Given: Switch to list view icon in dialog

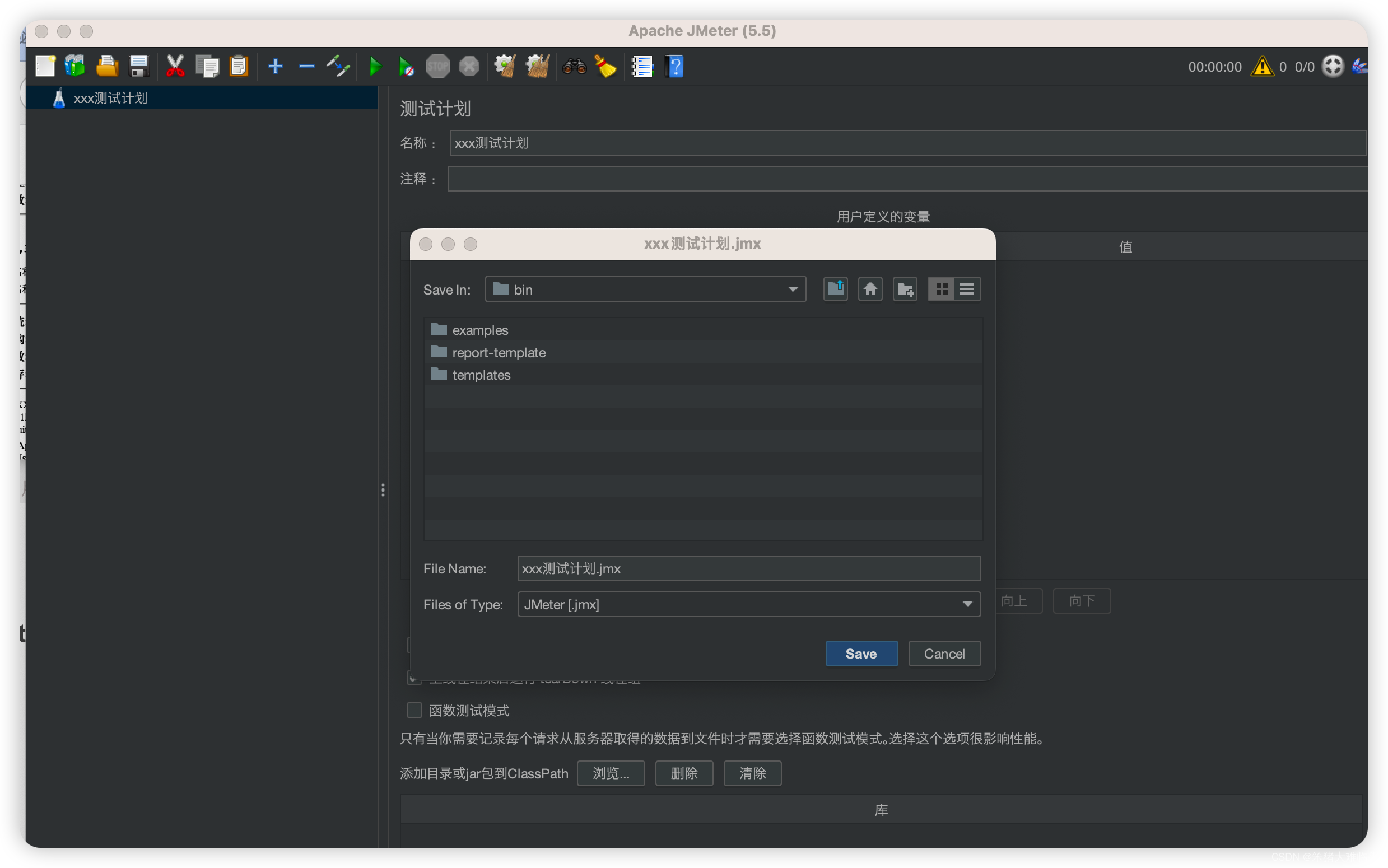Looking at the screenshot, I should tap(967, 288).
